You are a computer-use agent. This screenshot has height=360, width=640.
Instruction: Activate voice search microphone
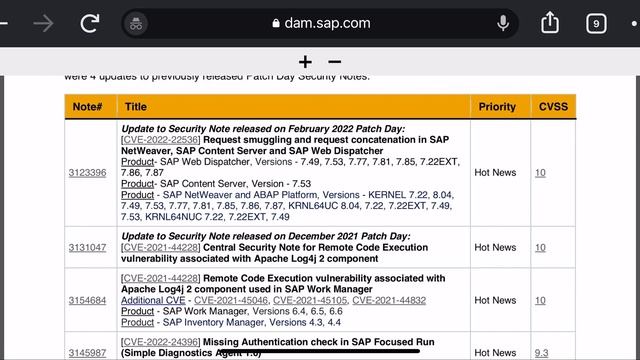click(503, 23)
